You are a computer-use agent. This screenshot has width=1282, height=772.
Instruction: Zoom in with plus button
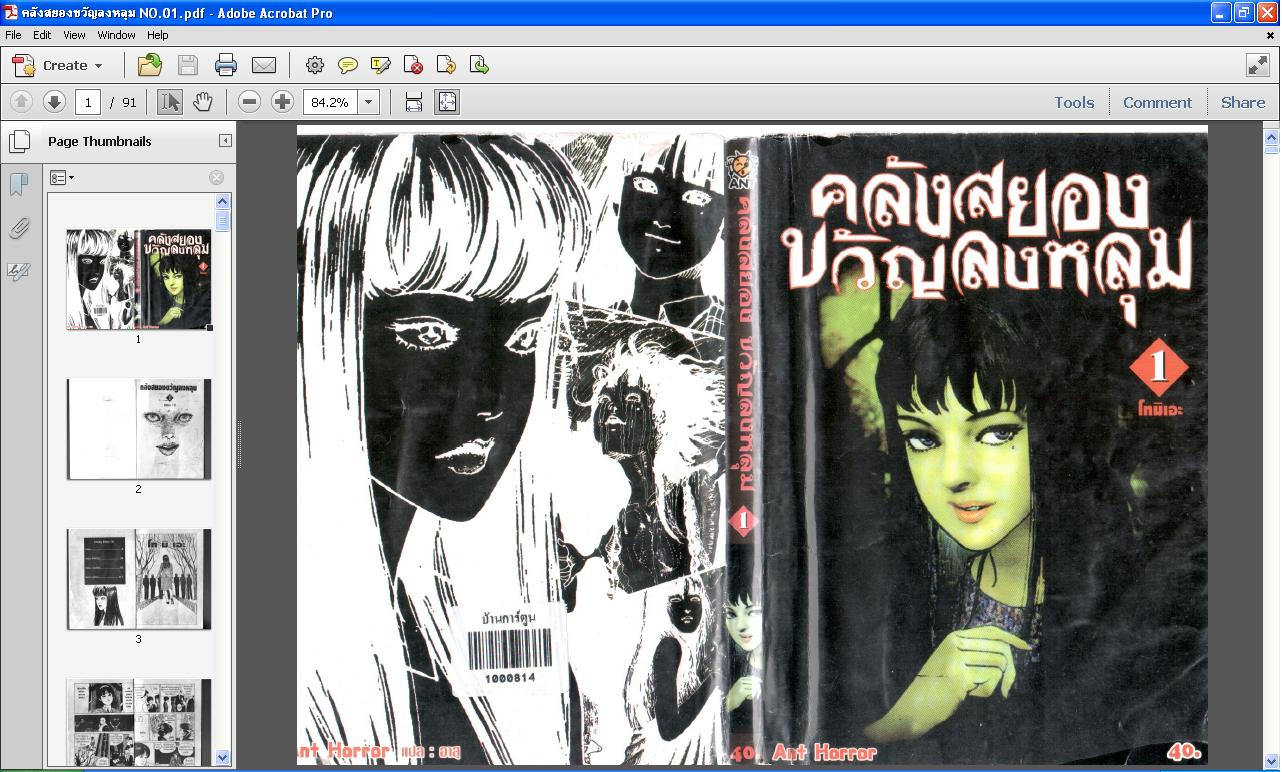coord(283,102)
